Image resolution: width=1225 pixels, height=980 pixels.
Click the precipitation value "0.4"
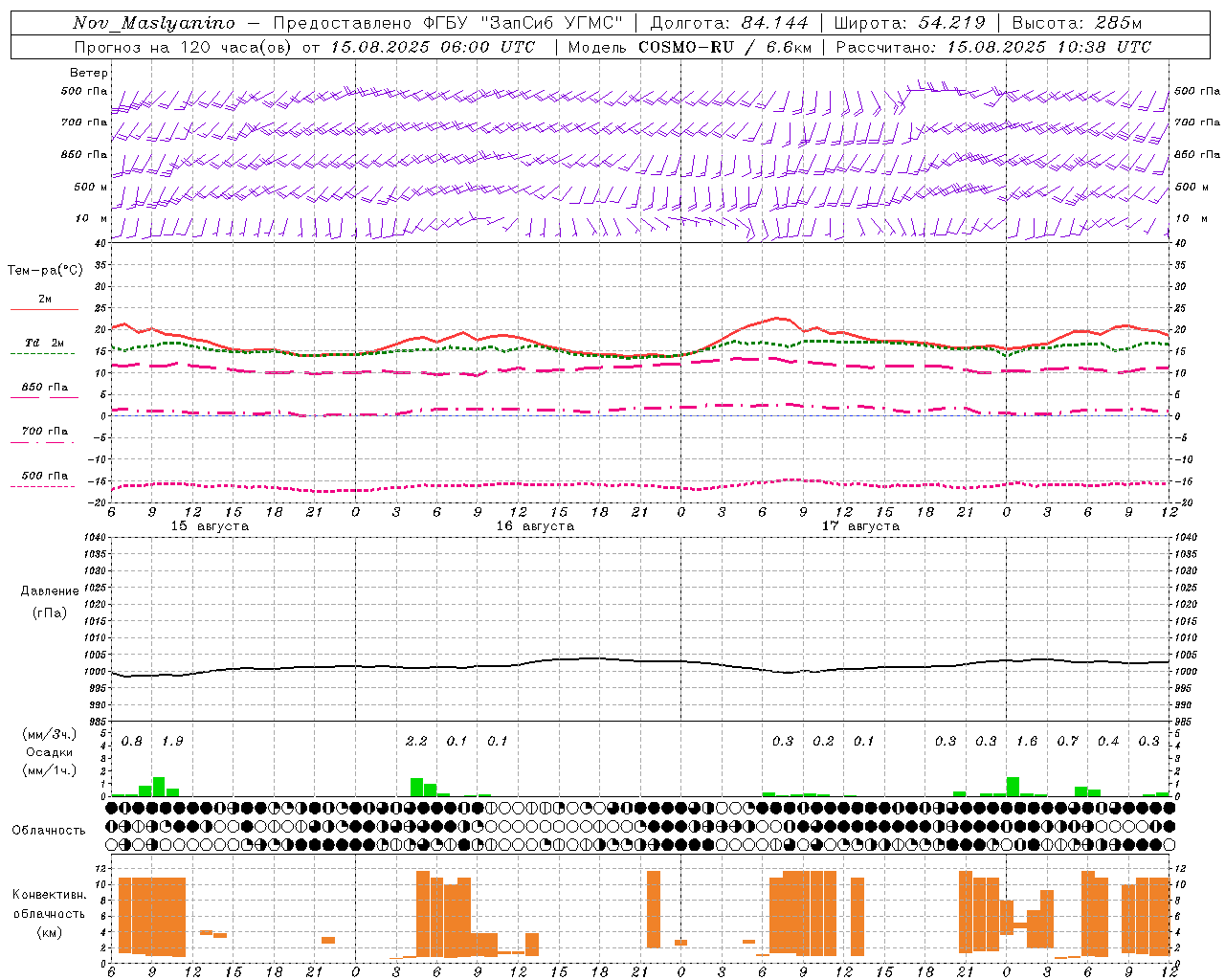(x=1108, y=741)
